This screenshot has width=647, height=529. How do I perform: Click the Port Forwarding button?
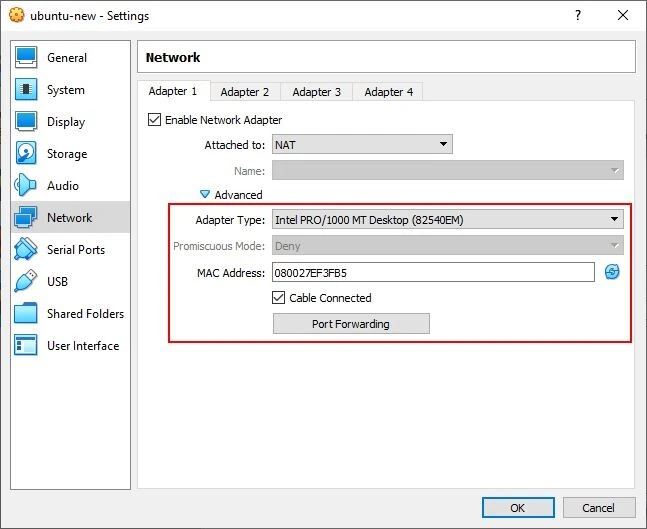tap(351, 324)
